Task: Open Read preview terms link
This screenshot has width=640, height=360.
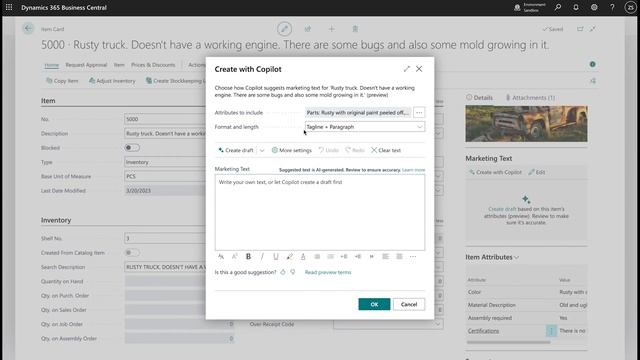Action: tap(328, 272)
